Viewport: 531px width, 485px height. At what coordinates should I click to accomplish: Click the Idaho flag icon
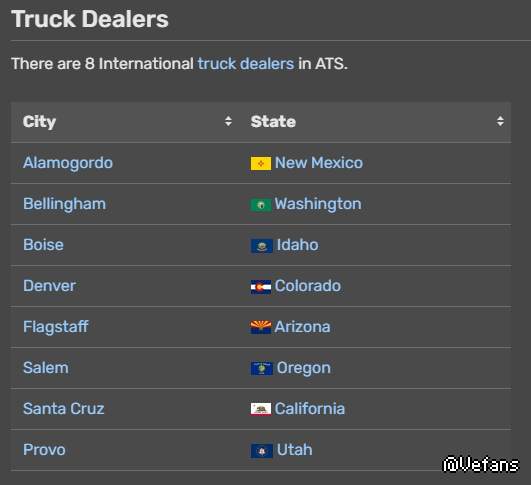click(262, 246)
